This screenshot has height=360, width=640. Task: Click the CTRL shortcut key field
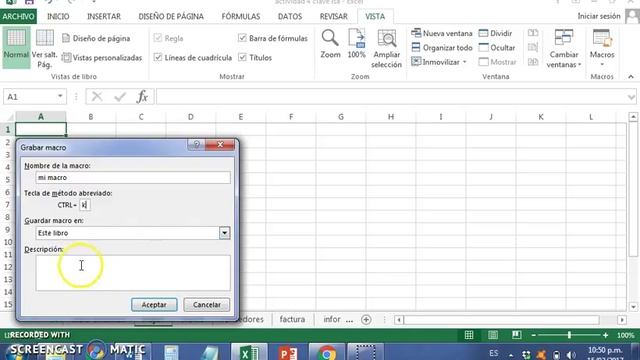[84, 205]
